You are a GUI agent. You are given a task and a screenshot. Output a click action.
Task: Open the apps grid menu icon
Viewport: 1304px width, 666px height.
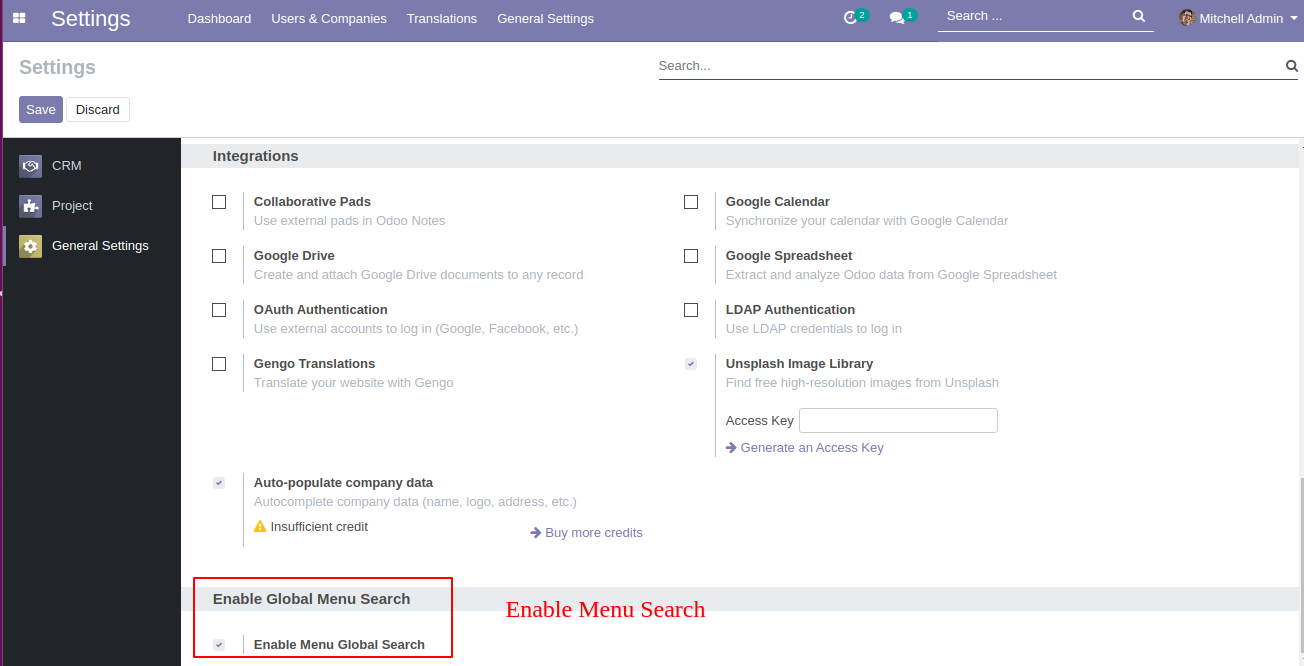[19, 18]
